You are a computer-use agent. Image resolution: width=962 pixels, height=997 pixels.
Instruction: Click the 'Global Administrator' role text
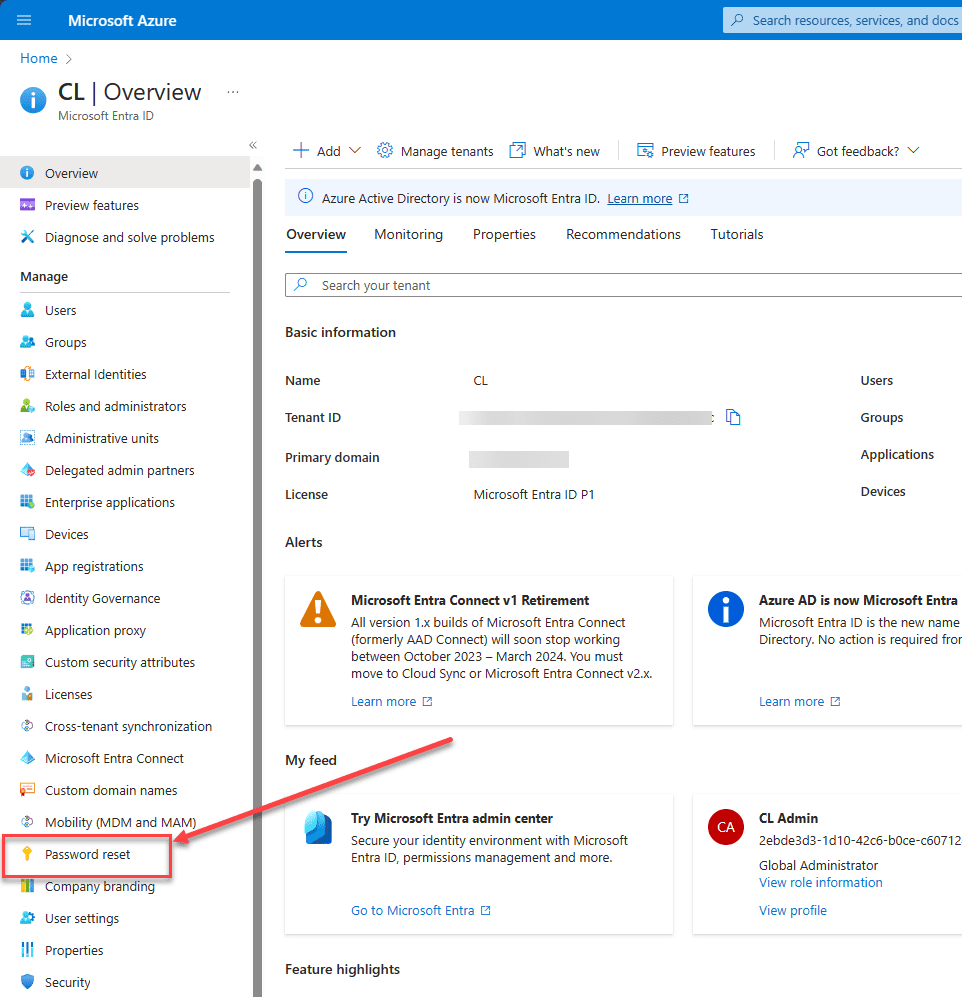[818, 865]
